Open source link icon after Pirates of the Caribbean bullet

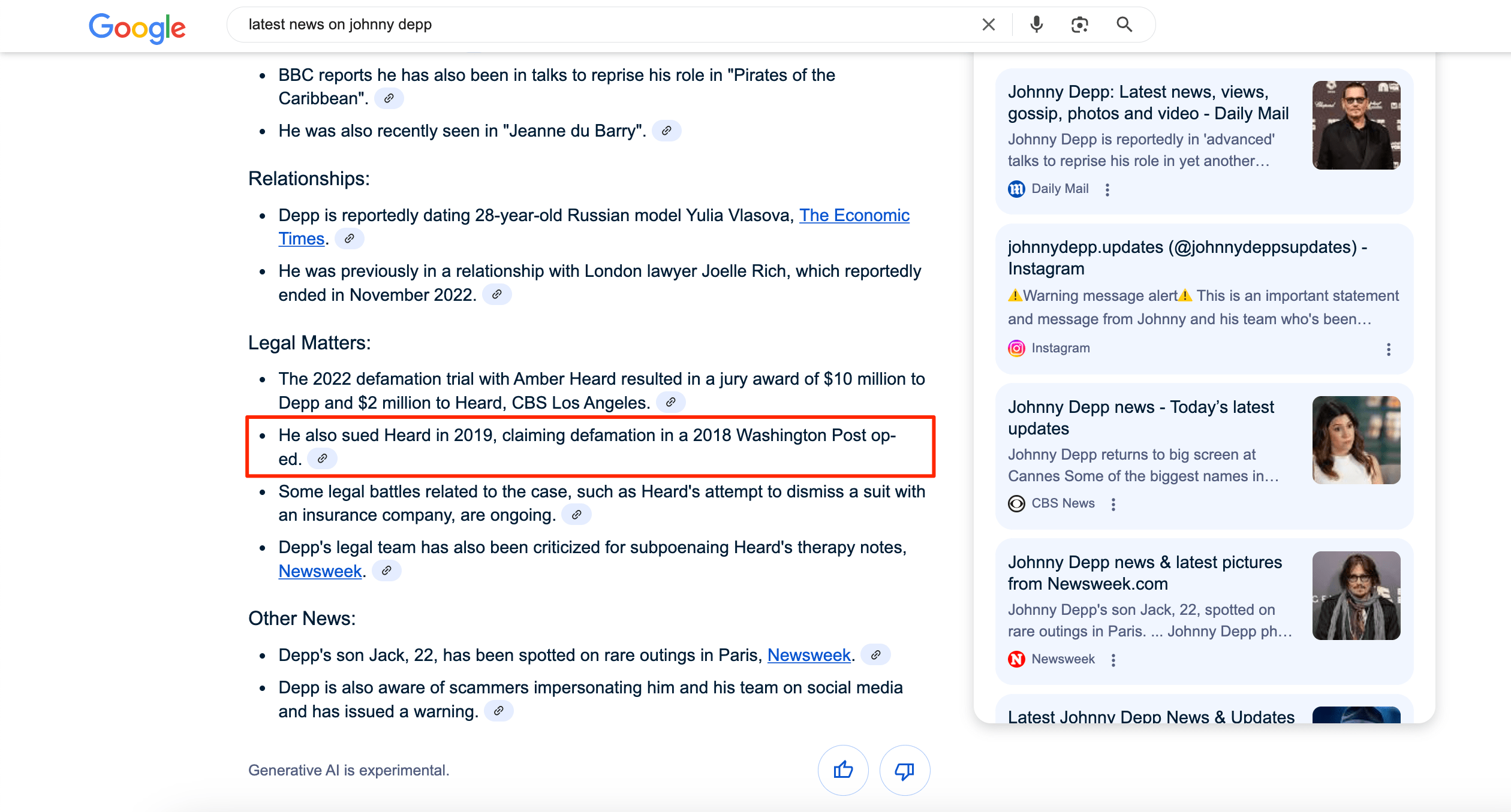[389, 98]
